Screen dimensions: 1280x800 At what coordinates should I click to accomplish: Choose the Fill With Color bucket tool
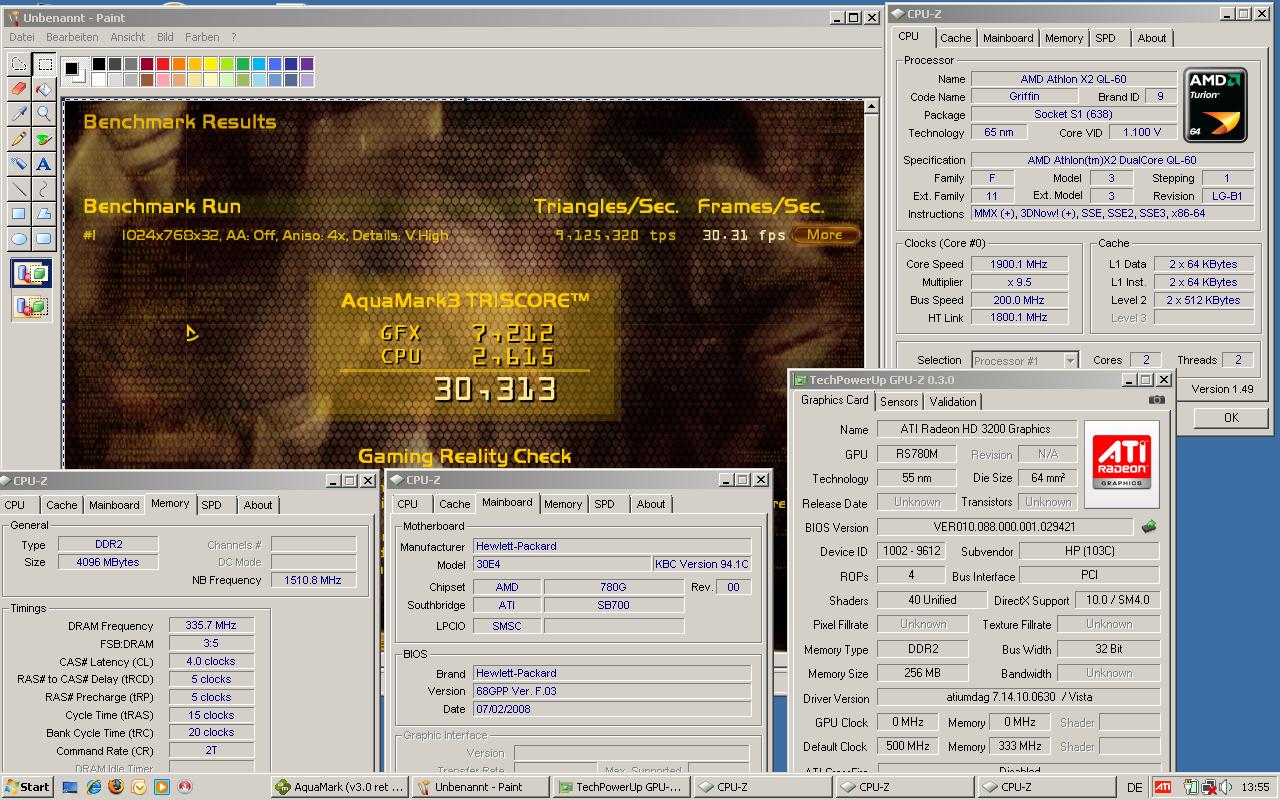click(x=45, y=89)
